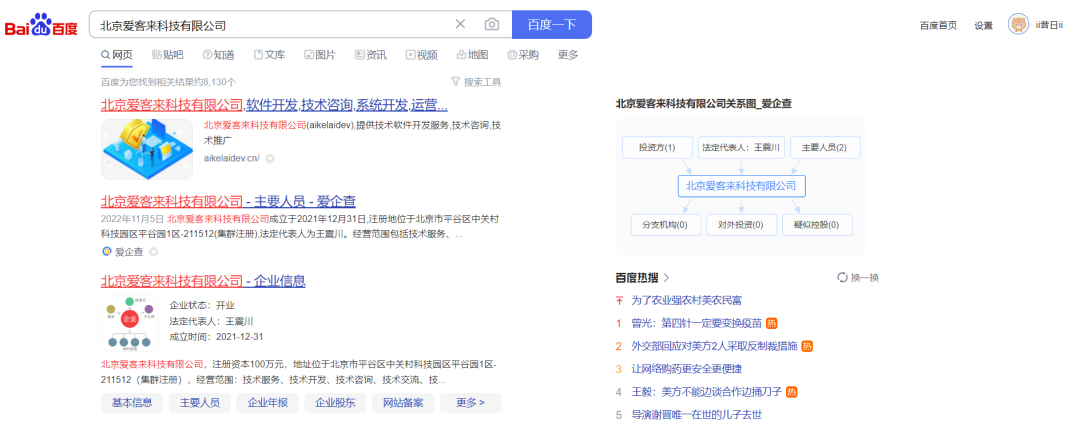Image resolution: width=1080 pixels, height=424 pixels.
Task: Switch to the 贴吧 tab
Action: 167,55
